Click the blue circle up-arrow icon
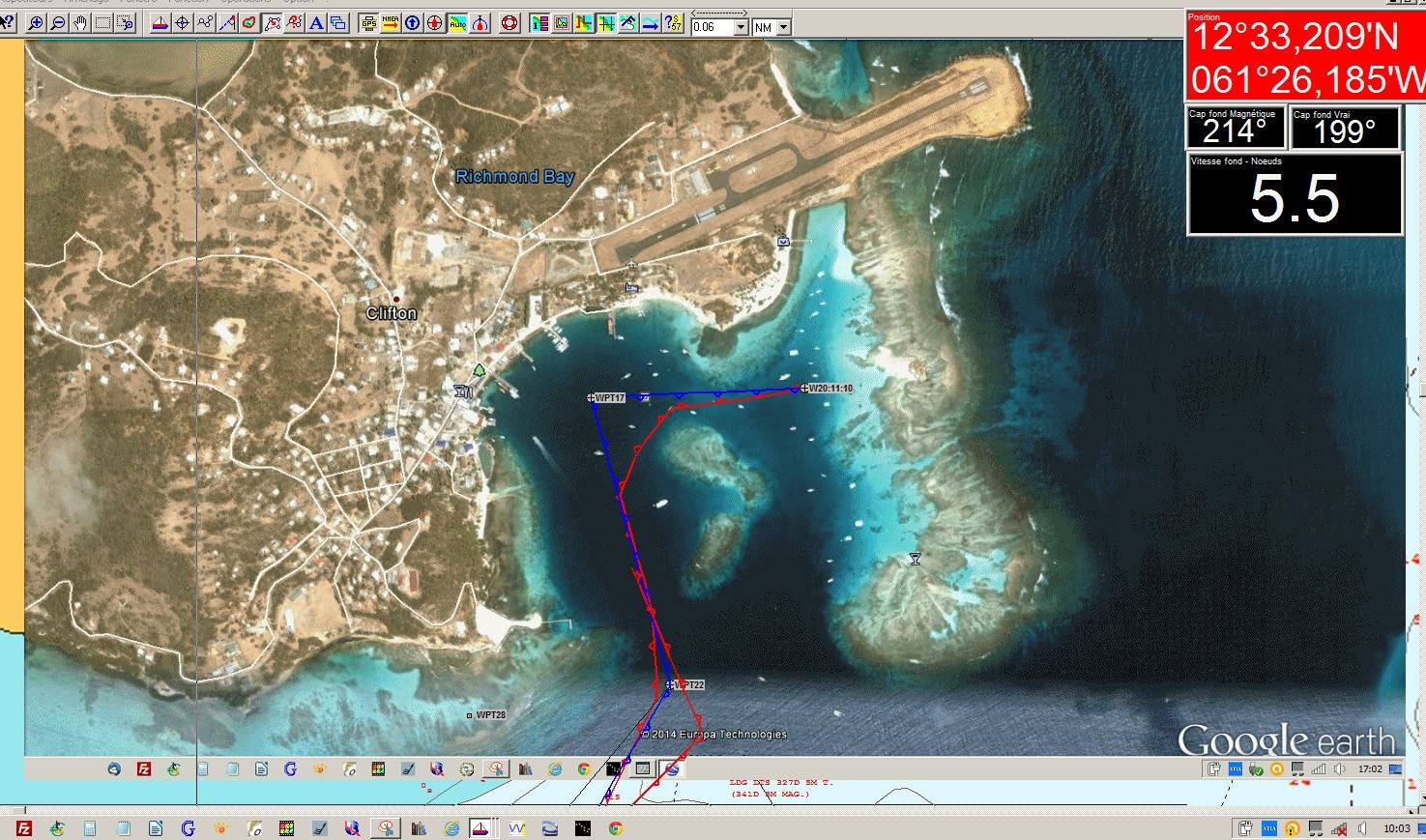This screenshot has height=840, width=1426. tap(411, 24)
